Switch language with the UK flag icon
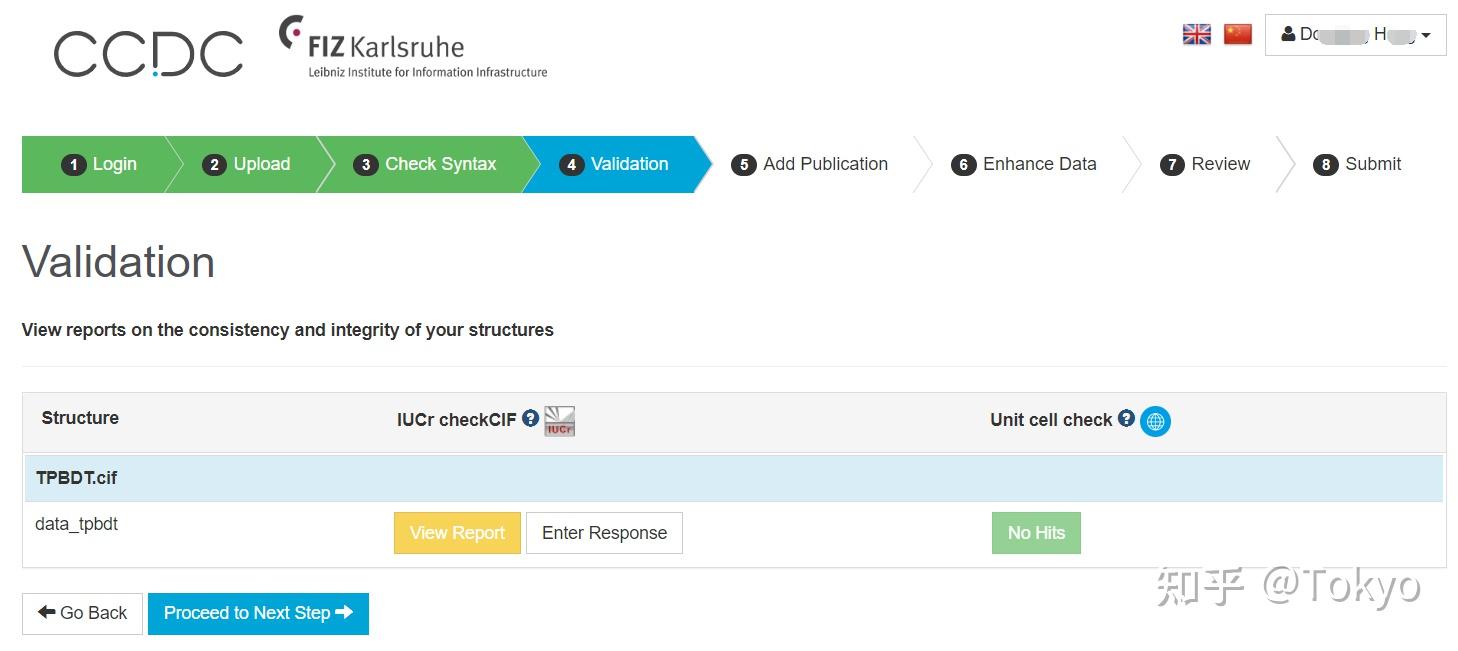Viewport: 1458px width, 651px height. click(x=1196, y=35)
